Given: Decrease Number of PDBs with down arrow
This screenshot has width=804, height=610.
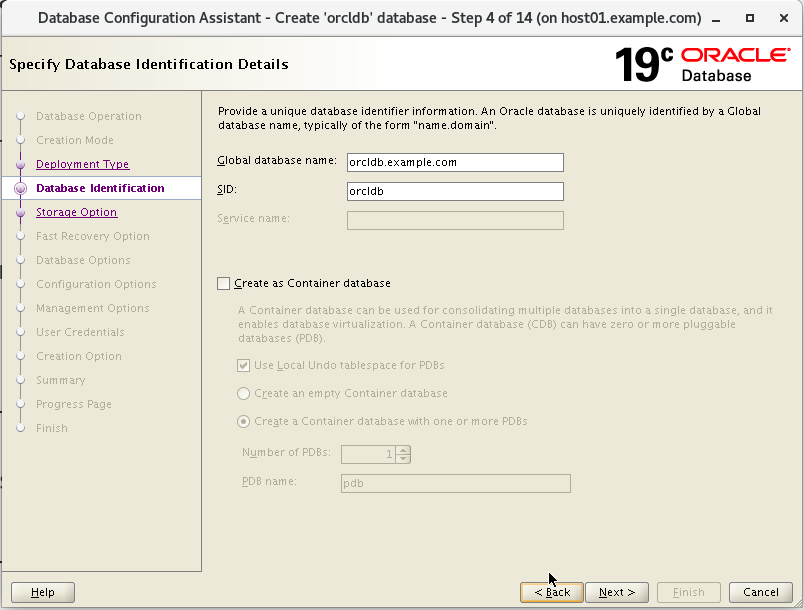Looking at the screenshot, I should [403, 458].
